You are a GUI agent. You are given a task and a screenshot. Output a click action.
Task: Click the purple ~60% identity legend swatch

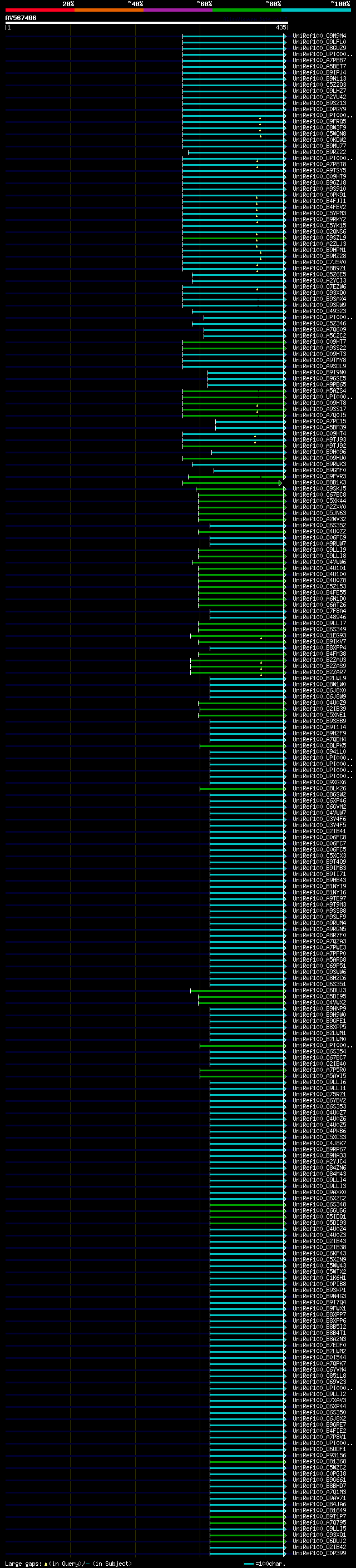(177, 10)
